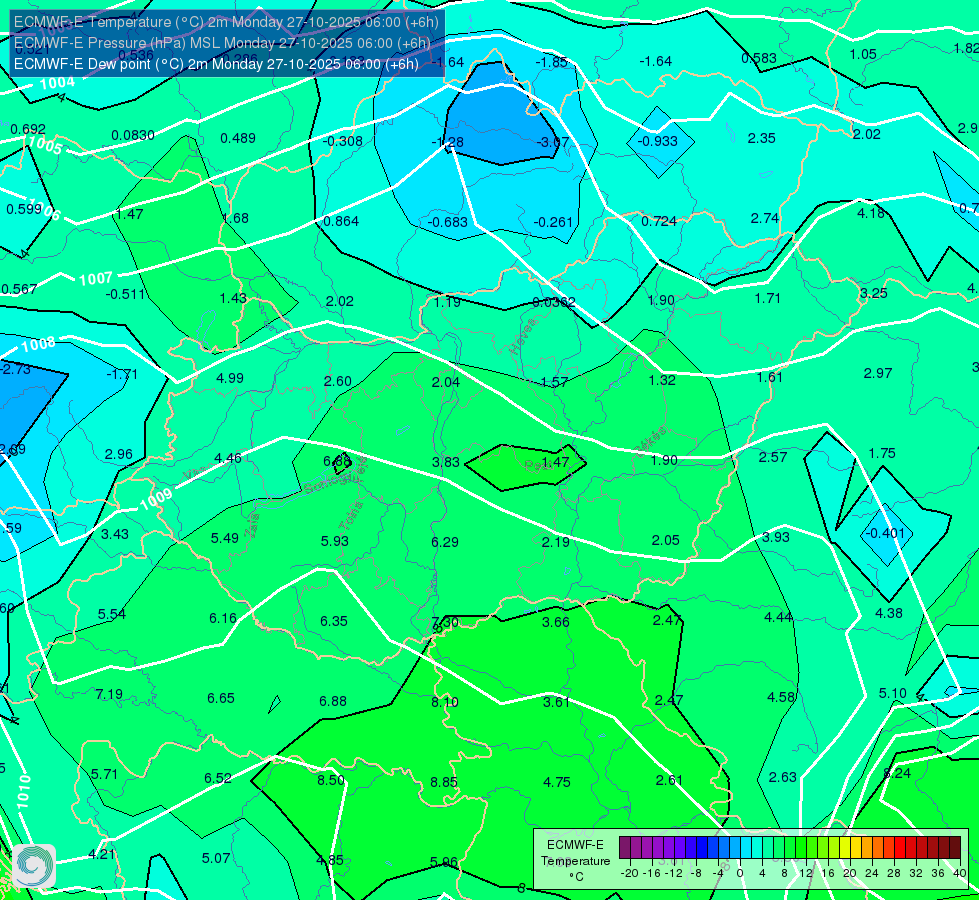Screen dimensions: 979x900
Task: Click the 1008 isobar label
Action: pos(38,344)
